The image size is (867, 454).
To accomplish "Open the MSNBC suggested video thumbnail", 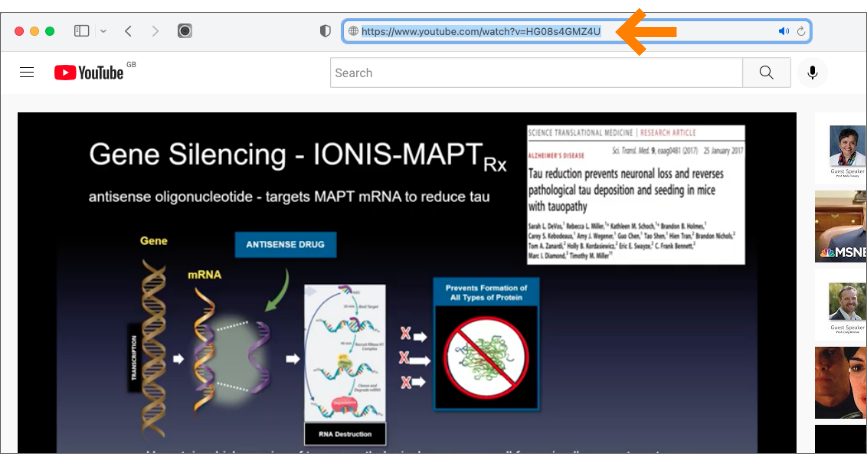I will pos(840,226).
